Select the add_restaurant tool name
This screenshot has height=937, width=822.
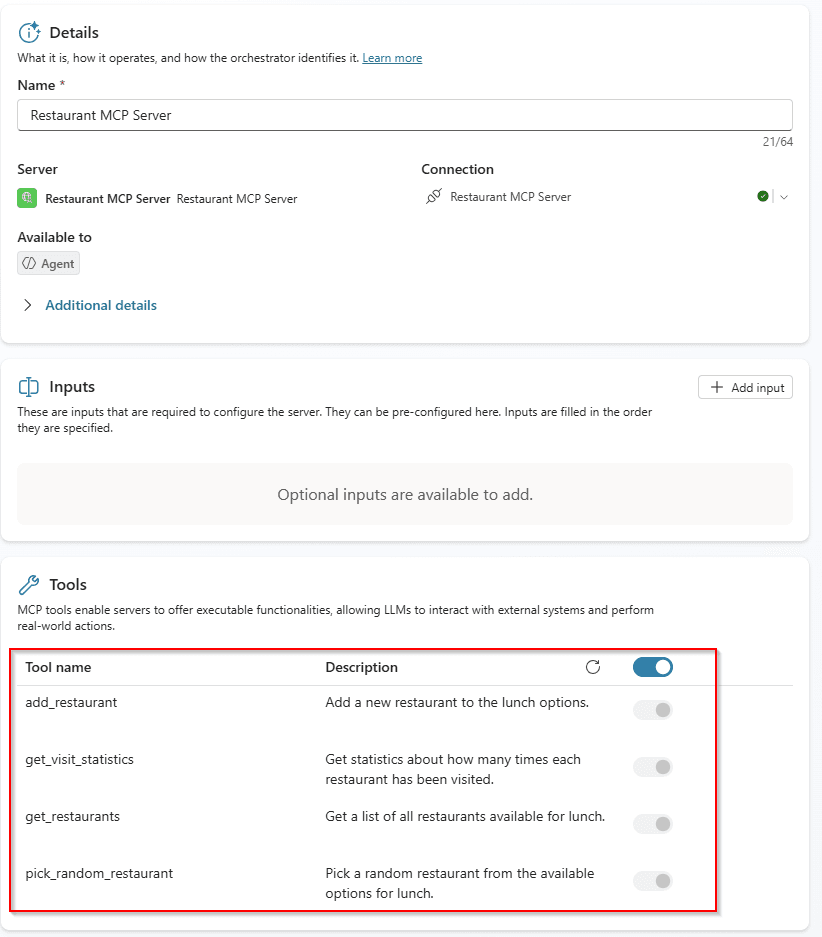click(71, 702)
